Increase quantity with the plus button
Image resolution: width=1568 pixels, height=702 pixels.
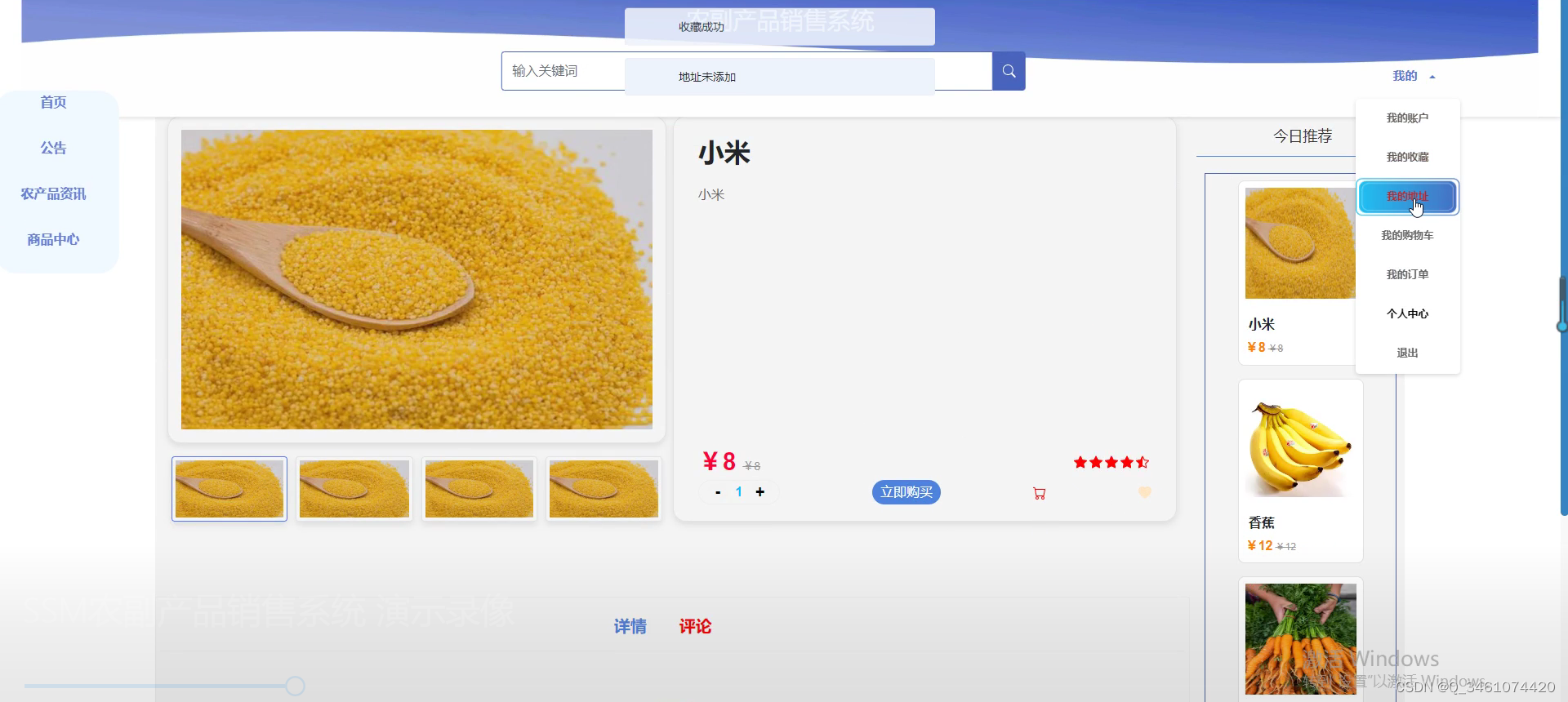tap(759, 492)
